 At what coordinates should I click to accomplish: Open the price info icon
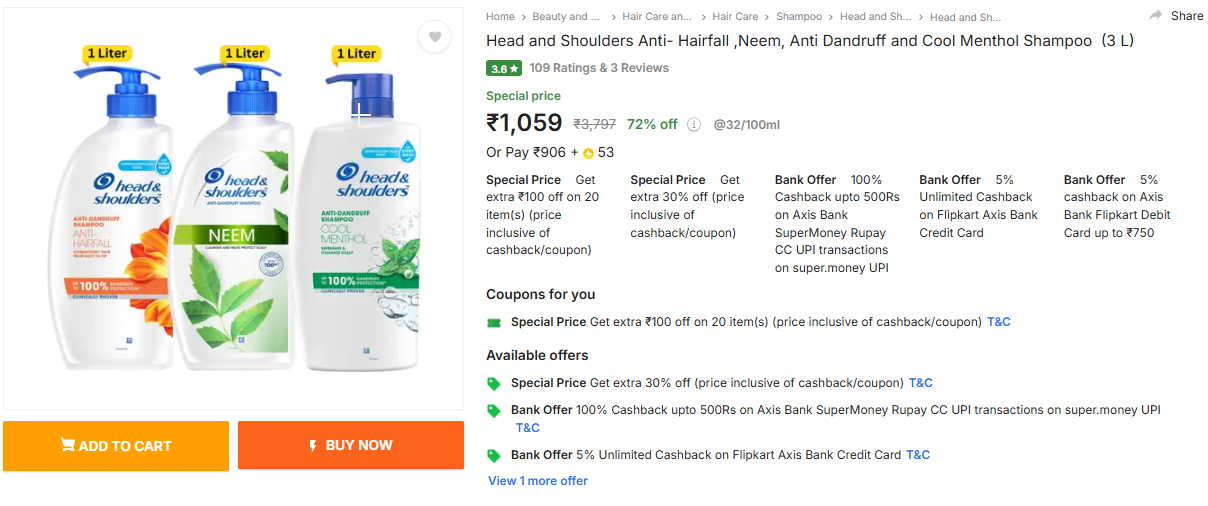pos(694,125)
